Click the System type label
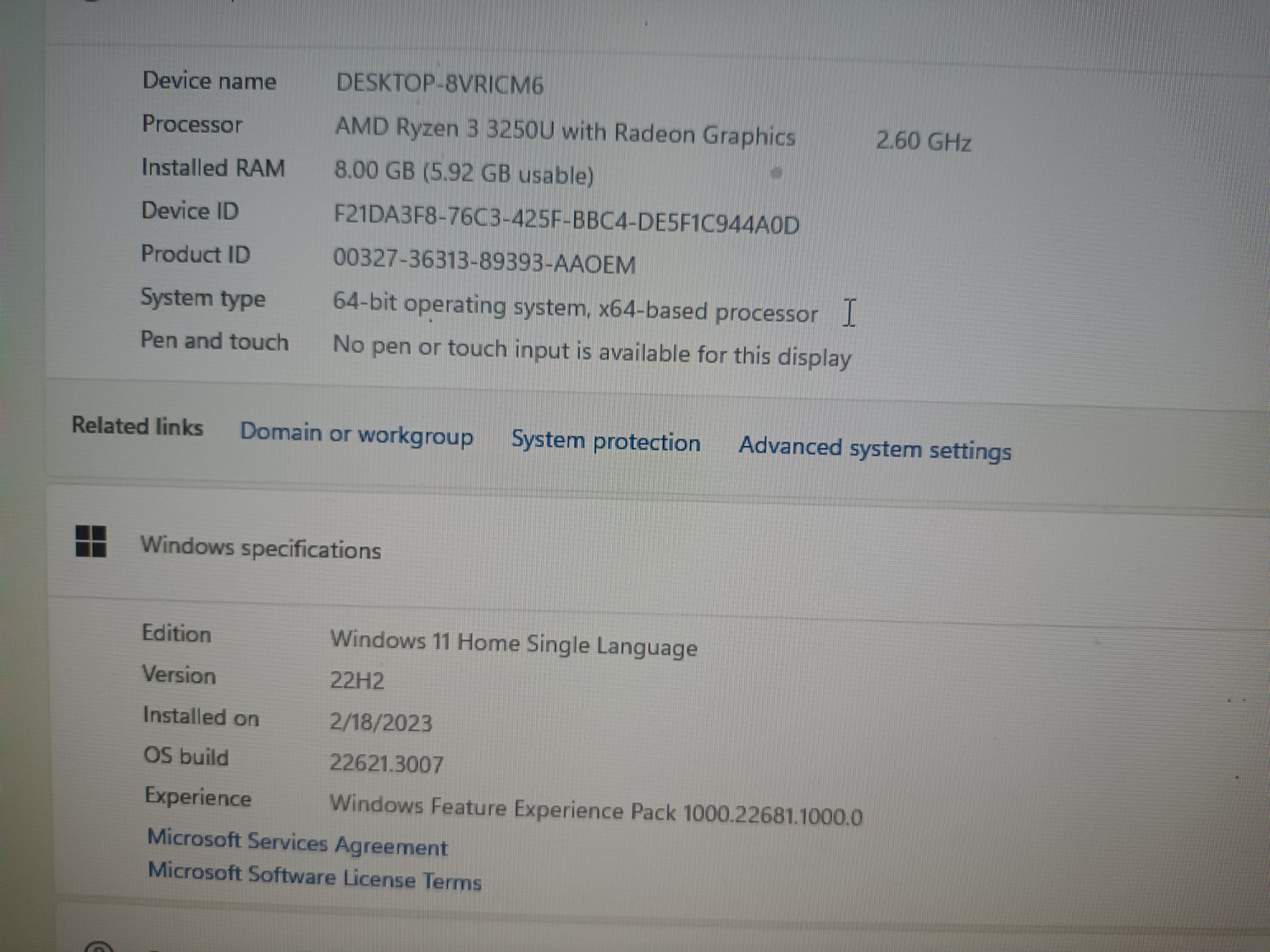The height and width of the screenshot is (952, 1270). pyautogui.click(x=203, y=298)
